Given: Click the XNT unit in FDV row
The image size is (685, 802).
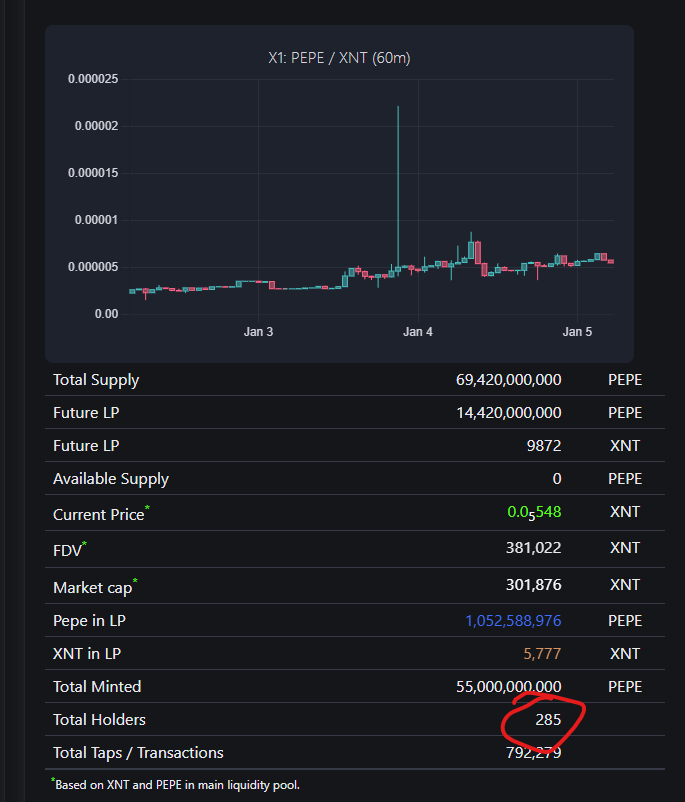Looking at the screenshot, I should click(625, 548).
